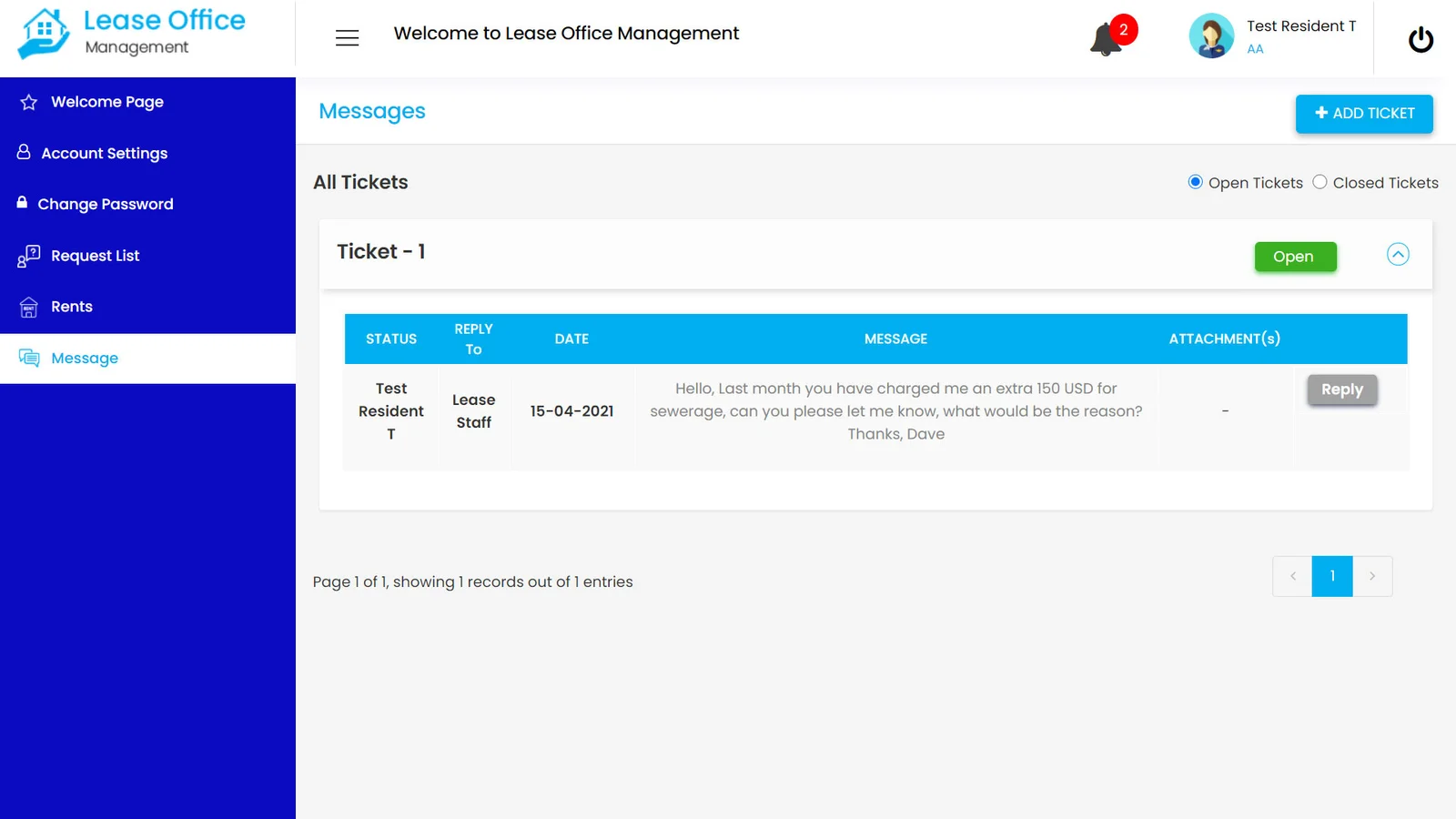1456x819 pixels.
Task: Click the REPLY To column header
Action: click(x=473, y=339)
